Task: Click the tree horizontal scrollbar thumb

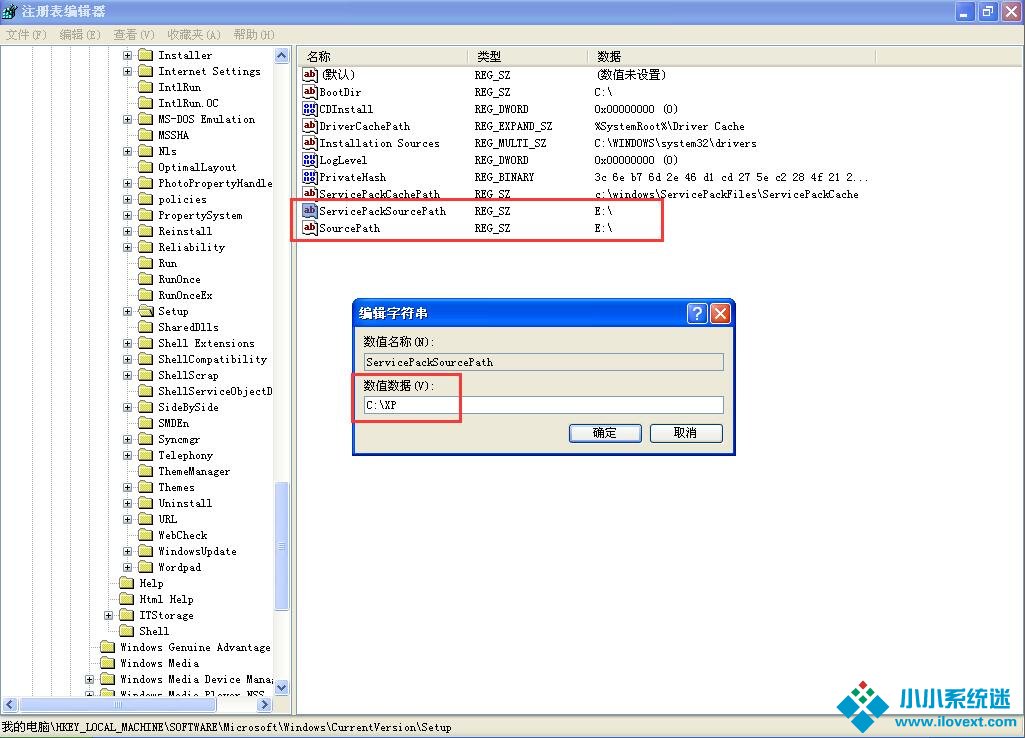Action: click(118, 705)
